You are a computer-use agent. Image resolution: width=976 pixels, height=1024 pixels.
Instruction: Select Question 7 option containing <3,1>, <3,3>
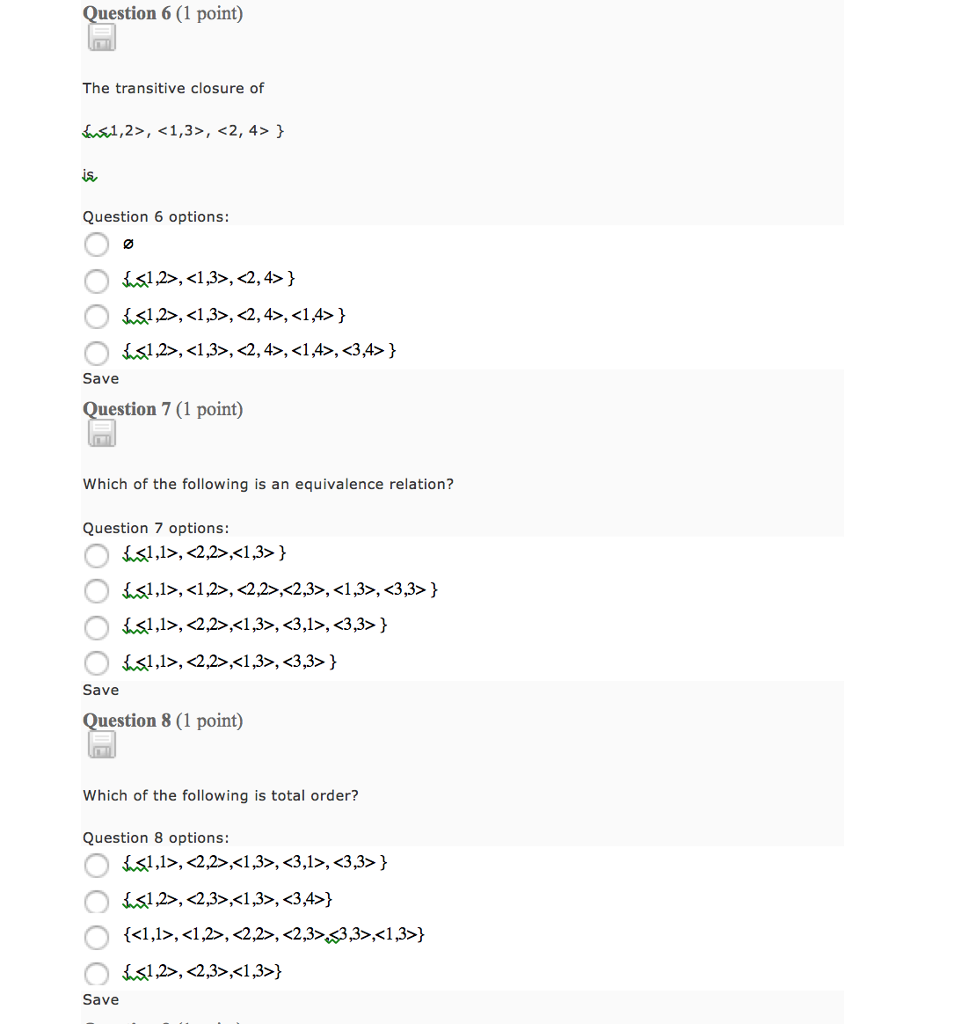pos(97,628)
